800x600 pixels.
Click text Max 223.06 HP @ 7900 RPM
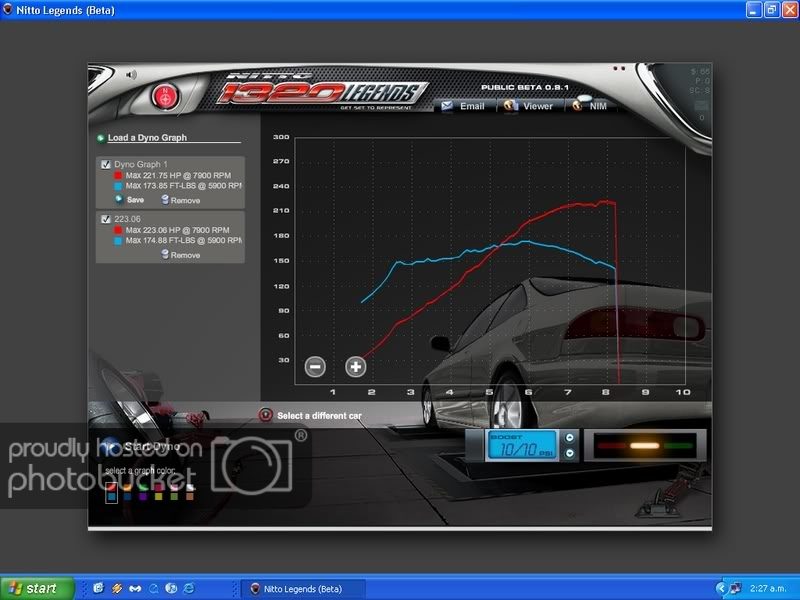point(178,230)
